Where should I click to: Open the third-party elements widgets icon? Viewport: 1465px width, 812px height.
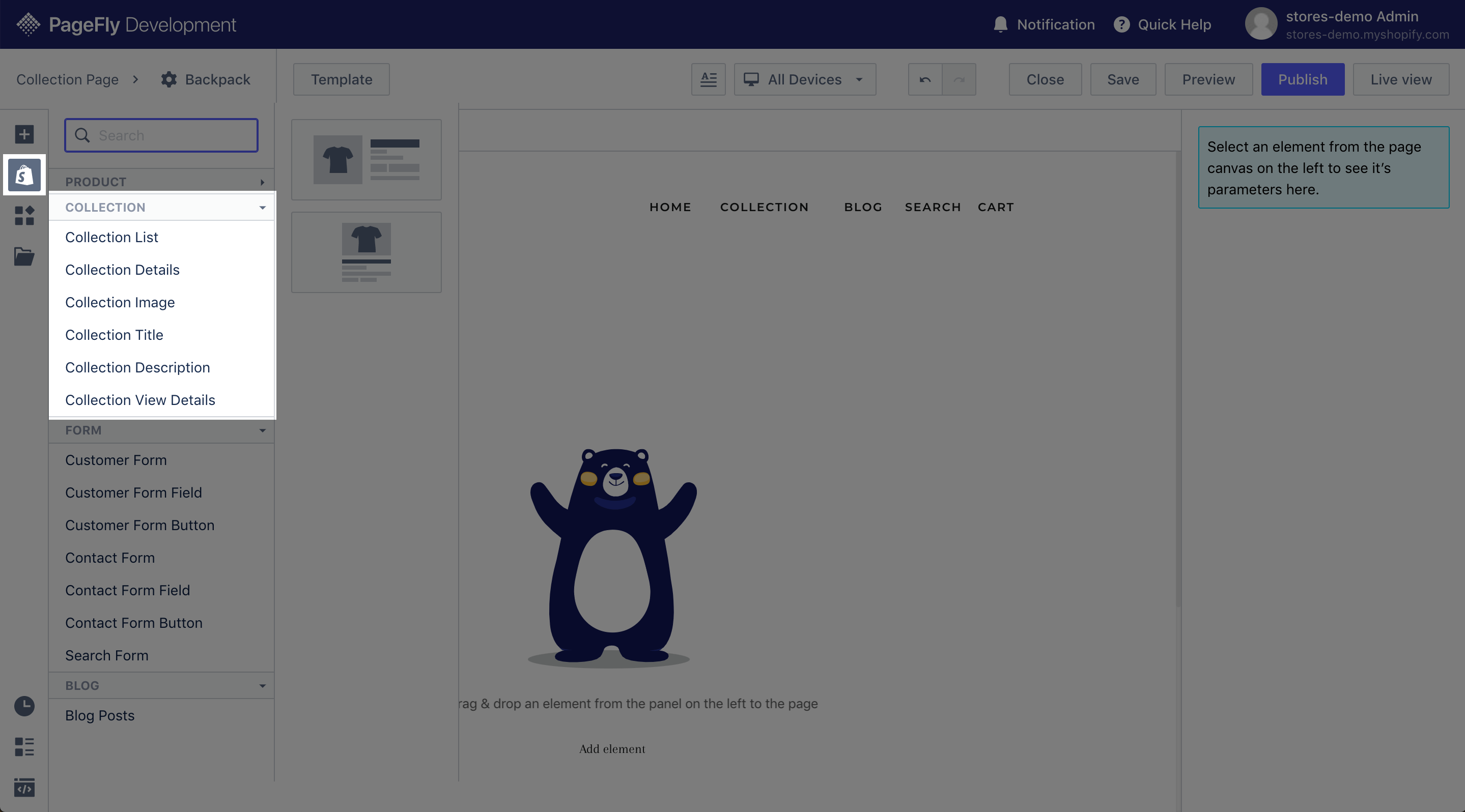tap(24, 216)
